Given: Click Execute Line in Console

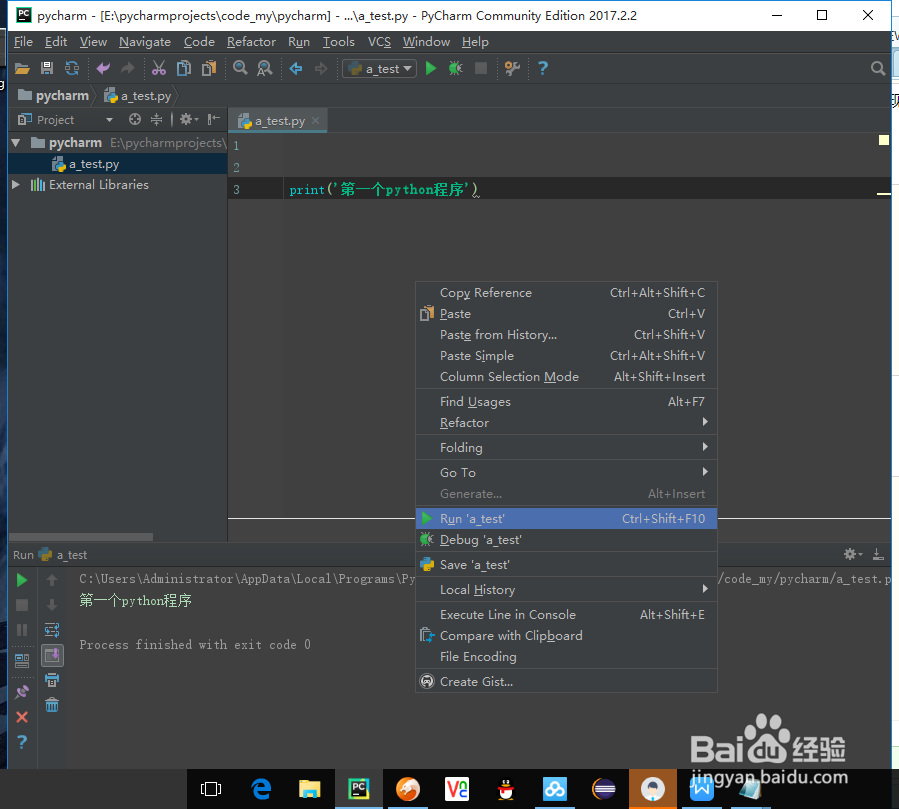Looking at the screenshot, I should 566,615.
